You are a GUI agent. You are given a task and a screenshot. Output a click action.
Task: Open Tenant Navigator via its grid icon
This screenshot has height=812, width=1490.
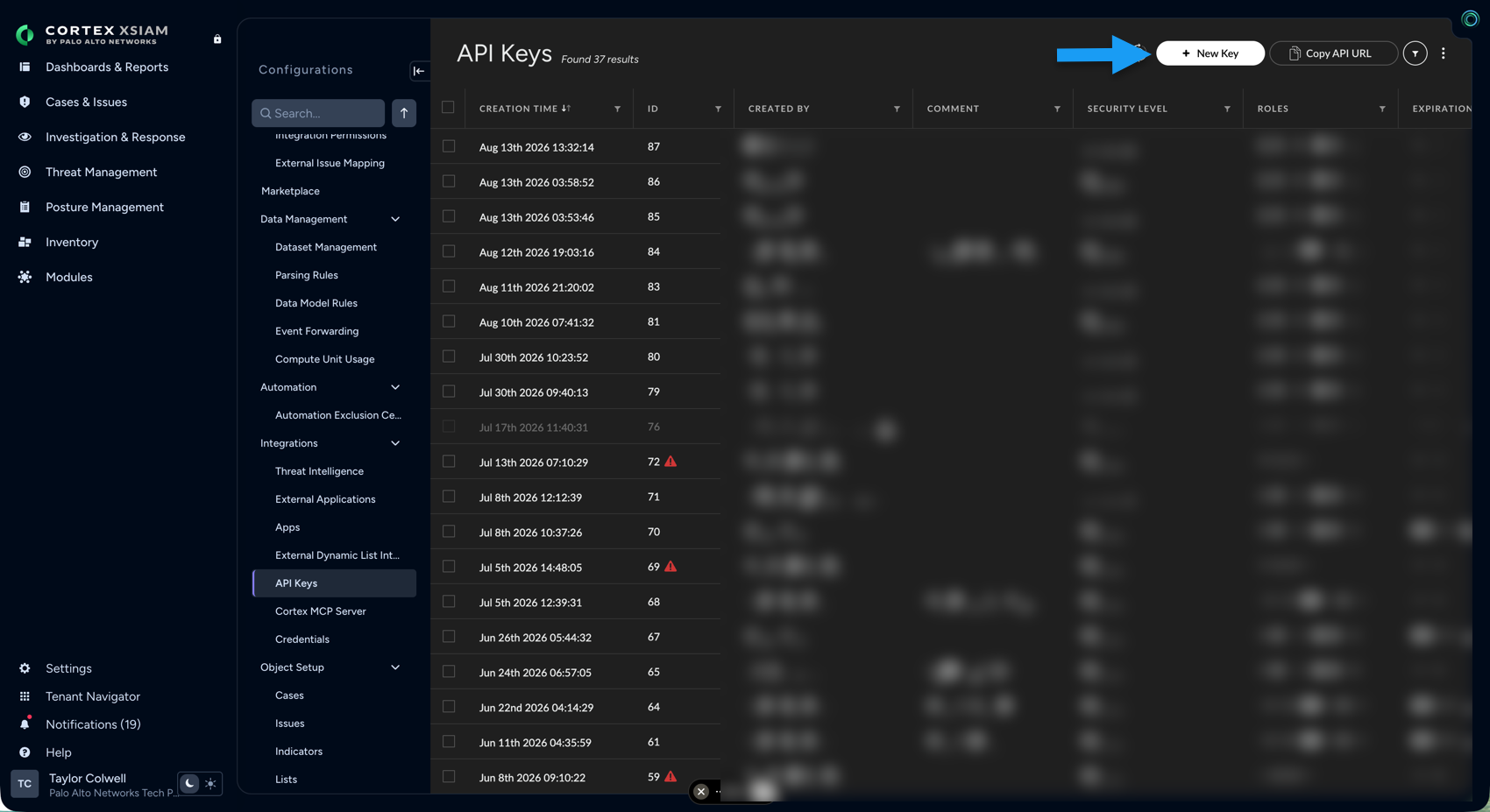coord(25,696)
